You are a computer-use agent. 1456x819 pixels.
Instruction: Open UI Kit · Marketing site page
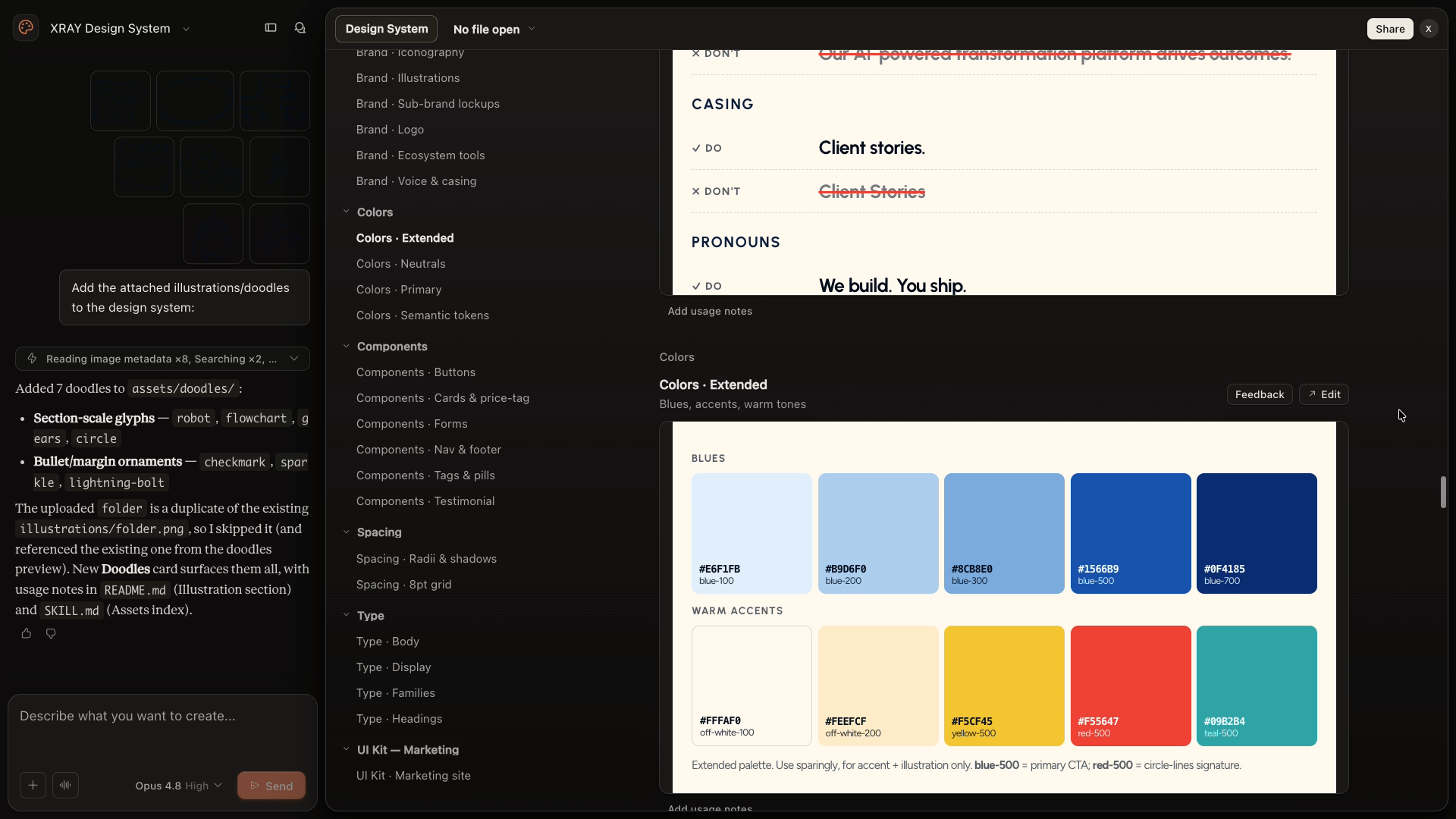coord(413,776)
